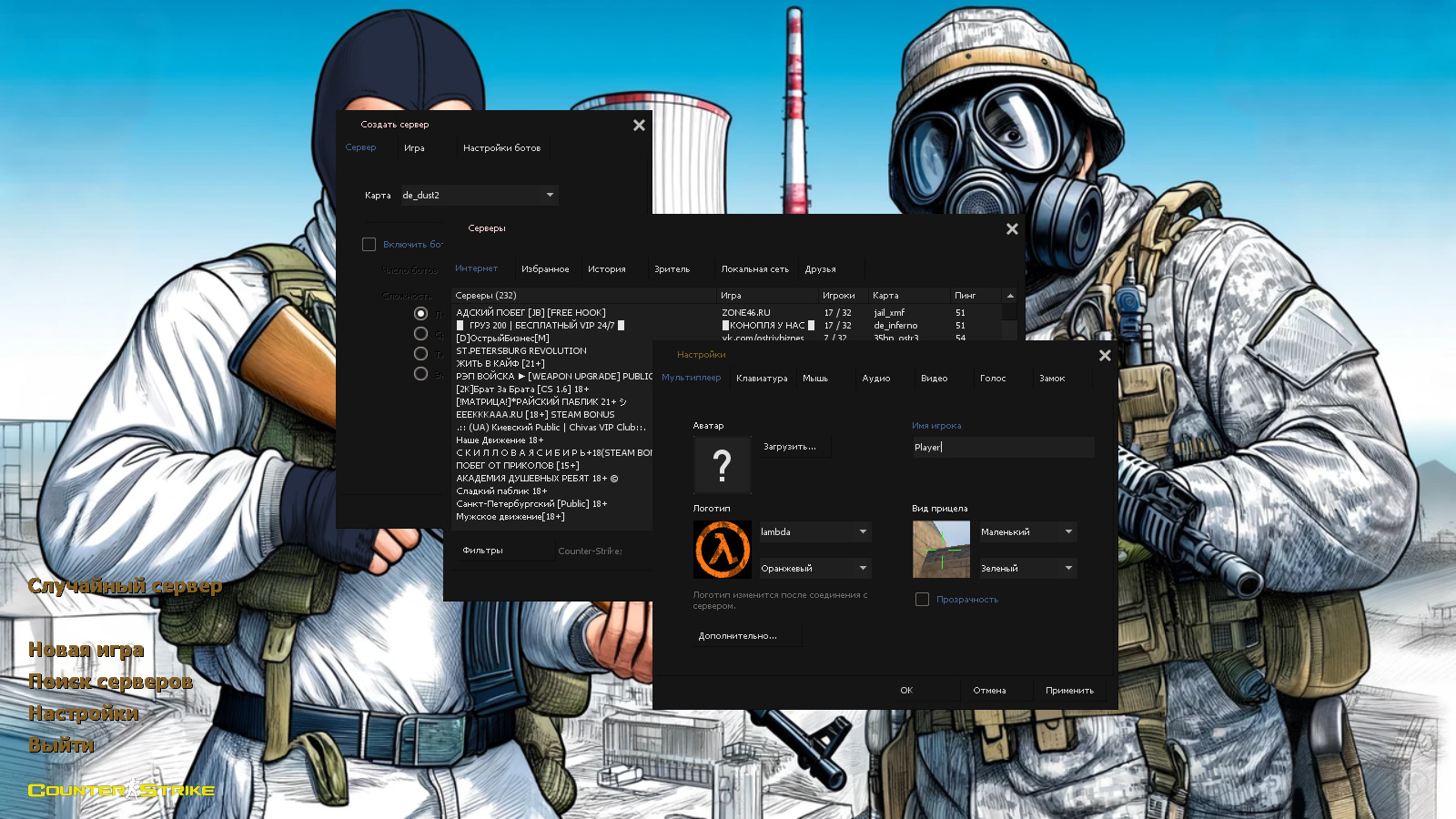This screenshot has width=1456, height=819.
Task: Open the Избранное servers tab
Action: (545, 269)
